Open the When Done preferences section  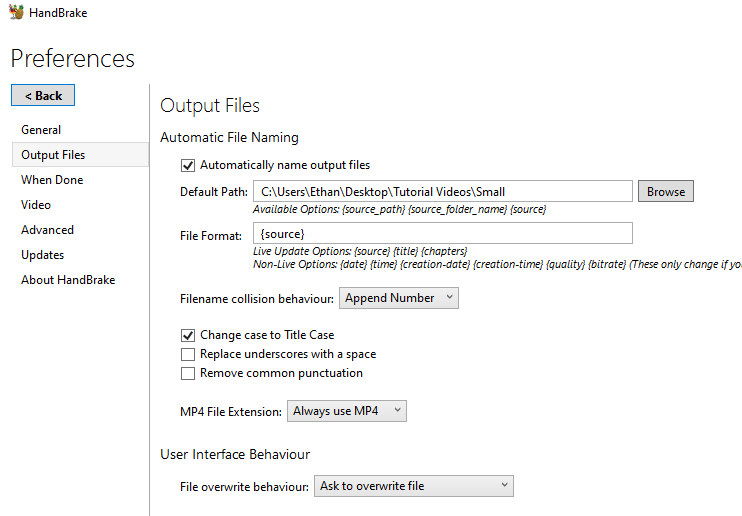(52, 180)
